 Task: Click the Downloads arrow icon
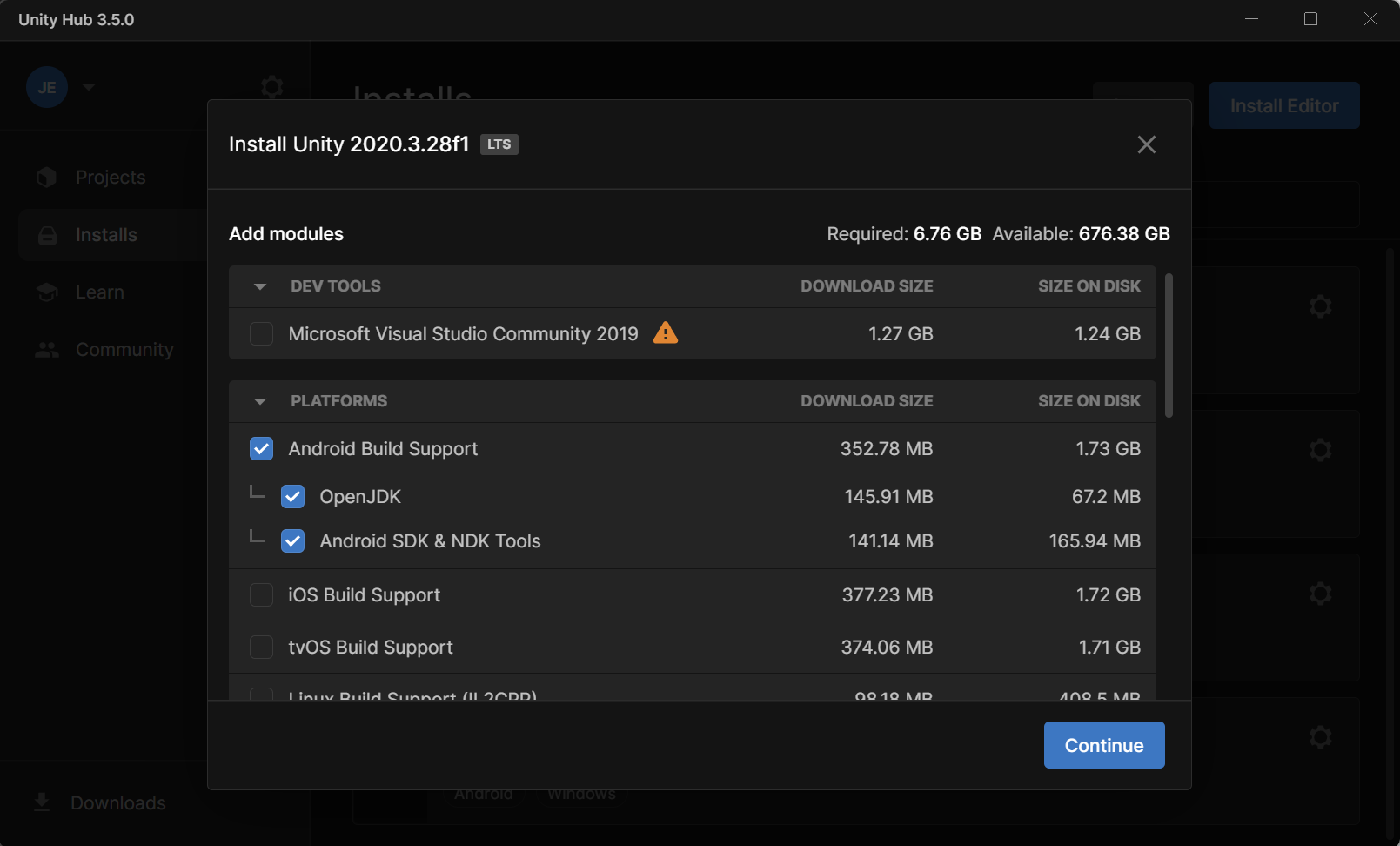[42, 802]
